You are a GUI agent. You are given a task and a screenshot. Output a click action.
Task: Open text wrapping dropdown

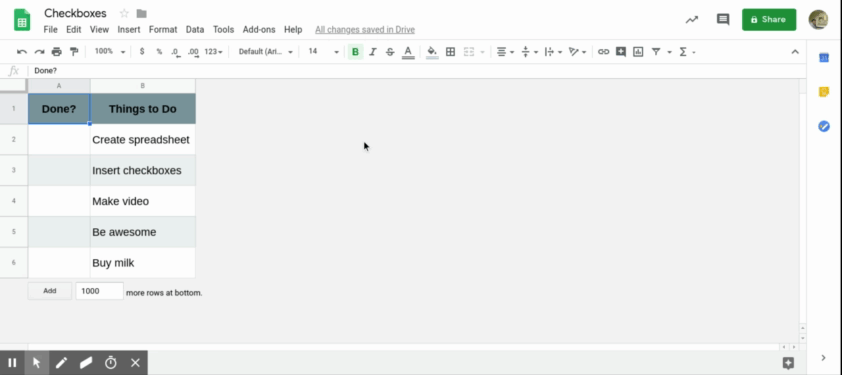tap(553, 52)
